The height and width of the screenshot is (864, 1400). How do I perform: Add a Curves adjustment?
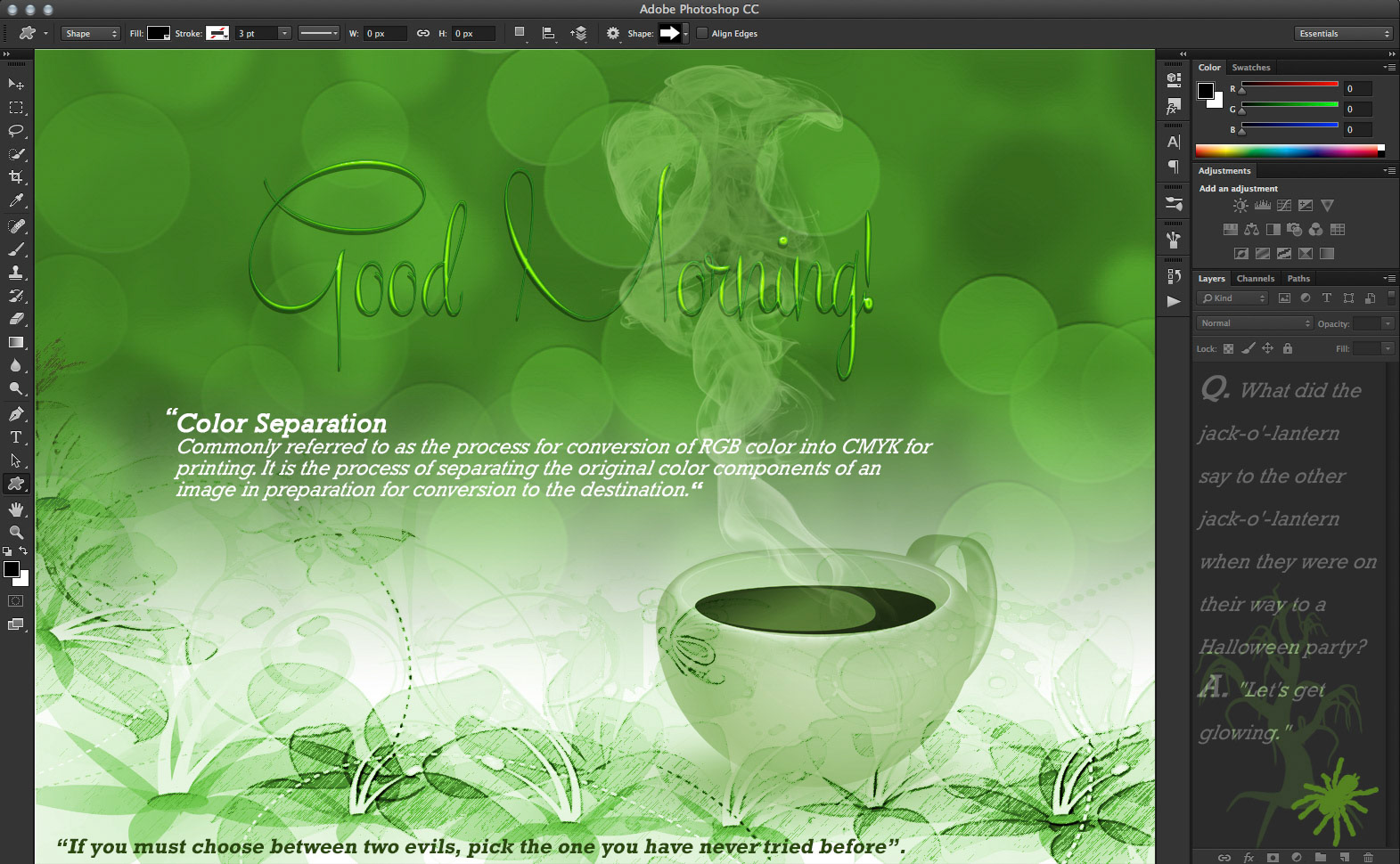click(1284, 206)
